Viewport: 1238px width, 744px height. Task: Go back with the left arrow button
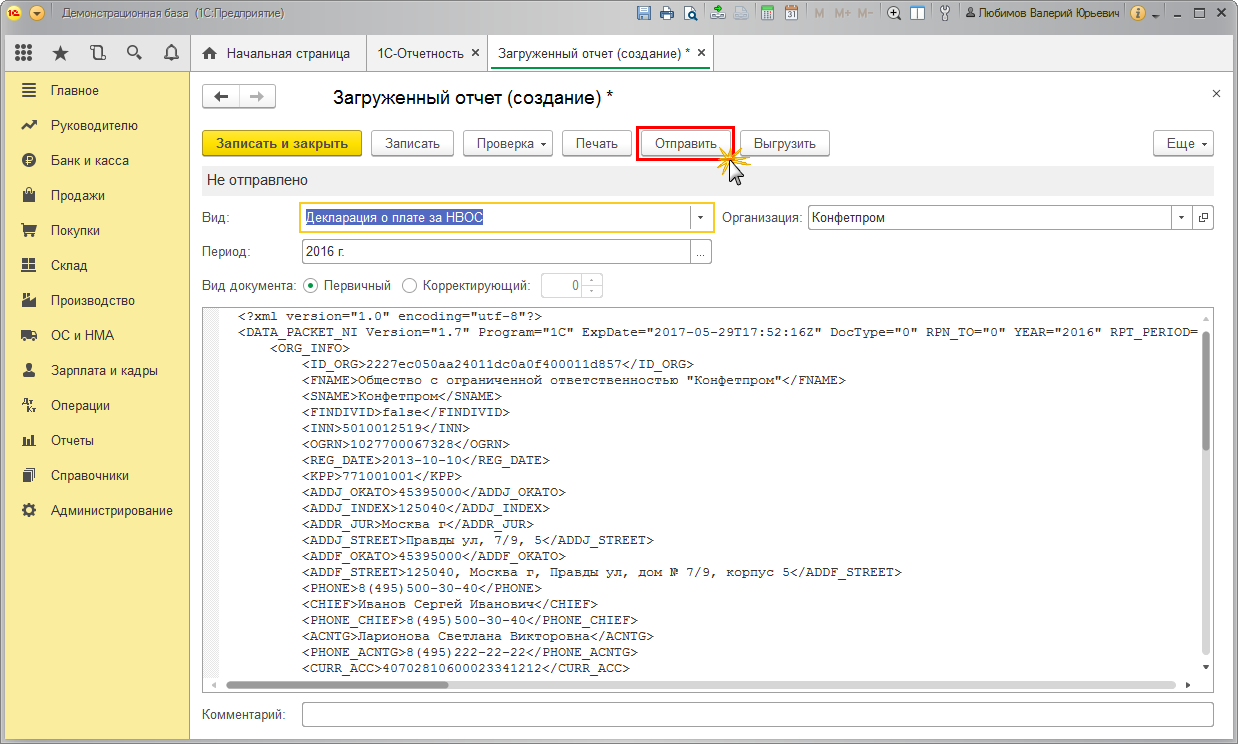[x=221, y=96]
